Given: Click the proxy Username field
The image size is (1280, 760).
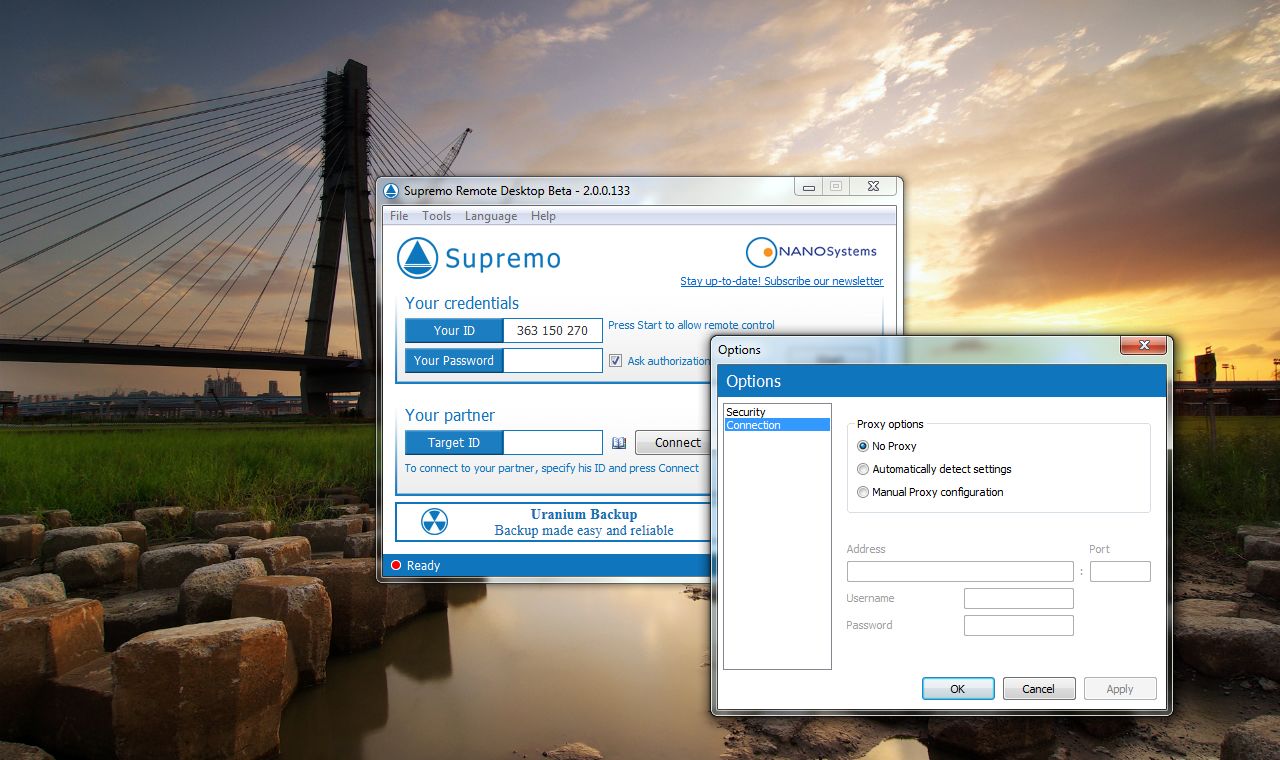Looking at the screenshot, I should [x=1019, y=599].
